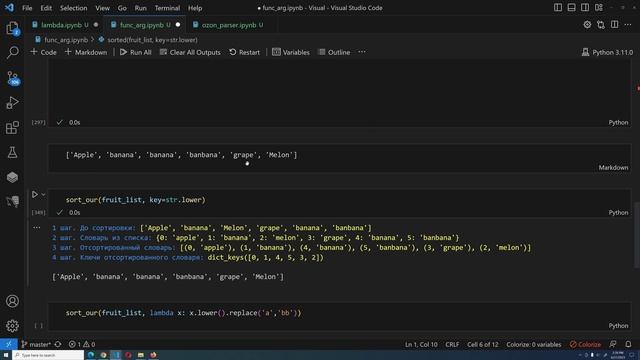Open the View menu
This screenshot has width=640, height=360.
(102, 8)
